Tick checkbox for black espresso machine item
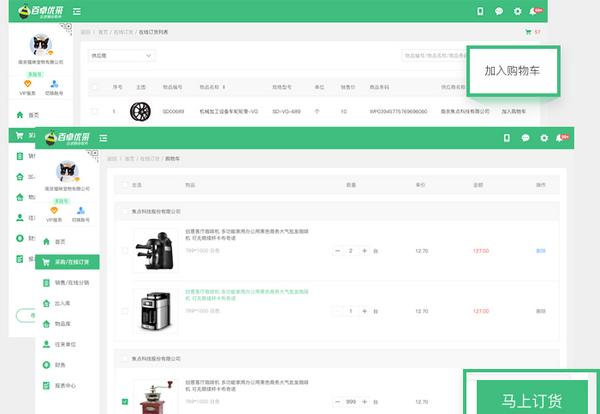600x414 pixels. click(125, 251)
